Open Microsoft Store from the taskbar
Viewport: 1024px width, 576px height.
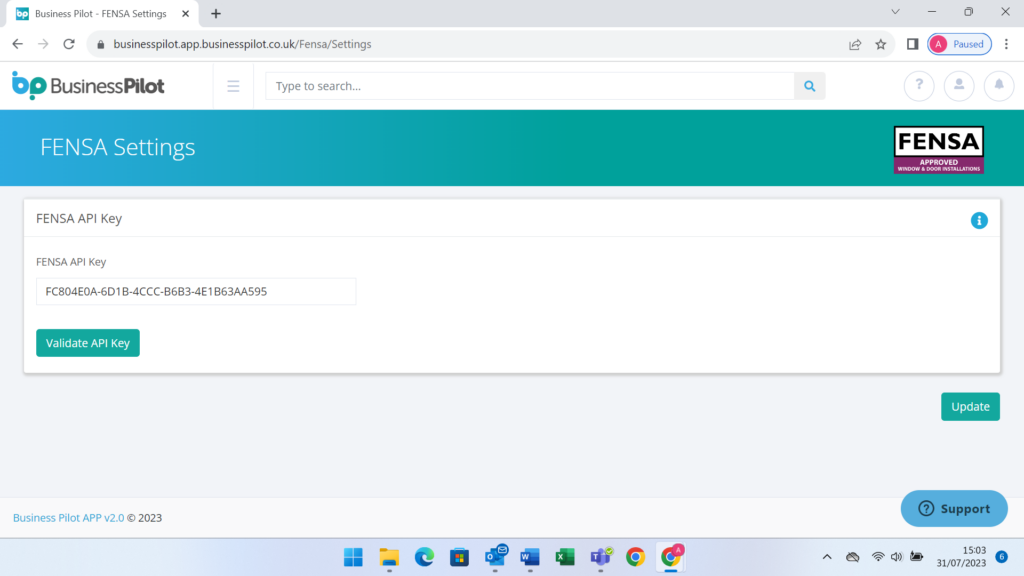pos(460,557)
